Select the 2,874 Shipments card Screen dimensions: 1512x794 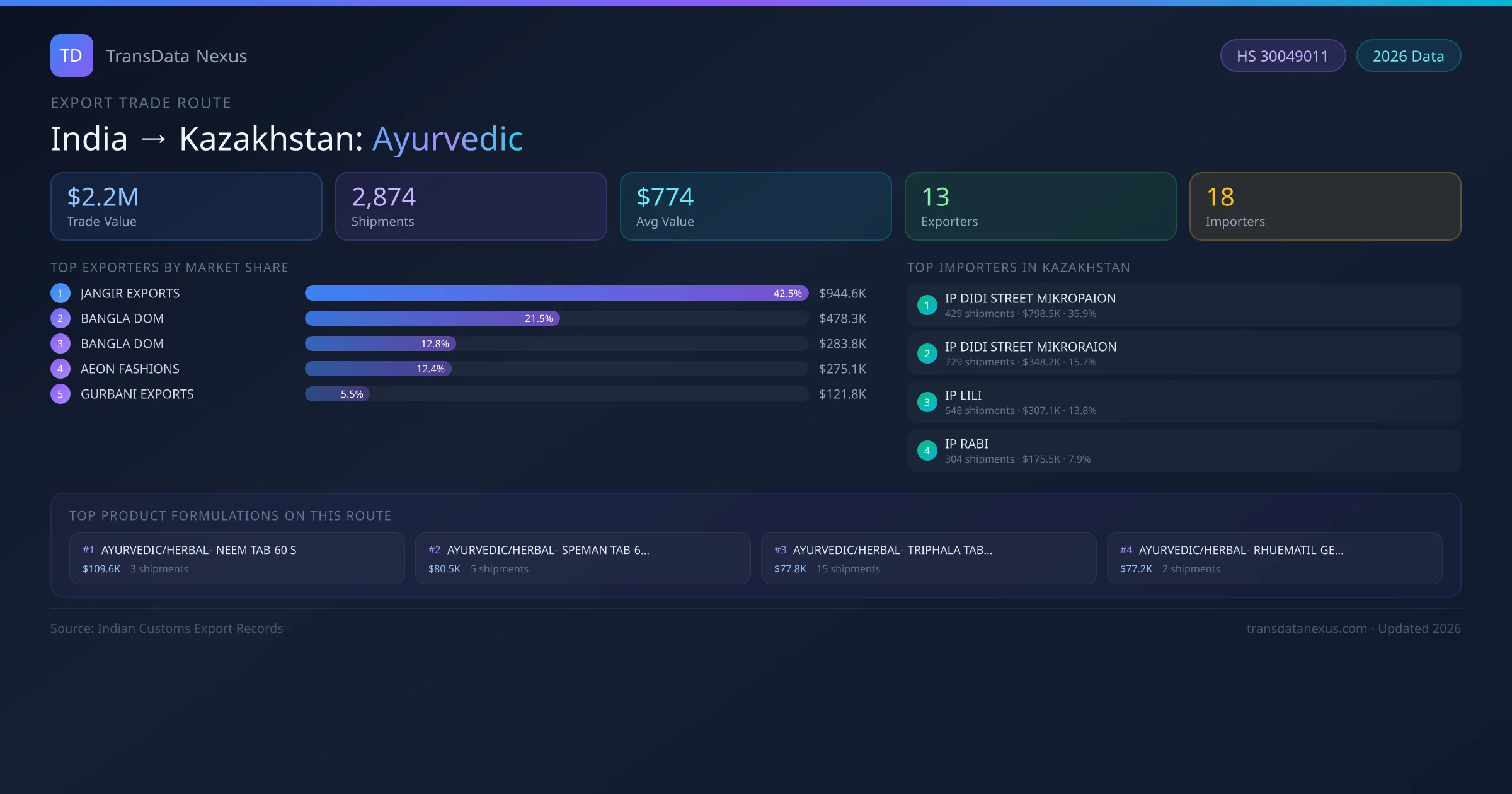(471, 206)
